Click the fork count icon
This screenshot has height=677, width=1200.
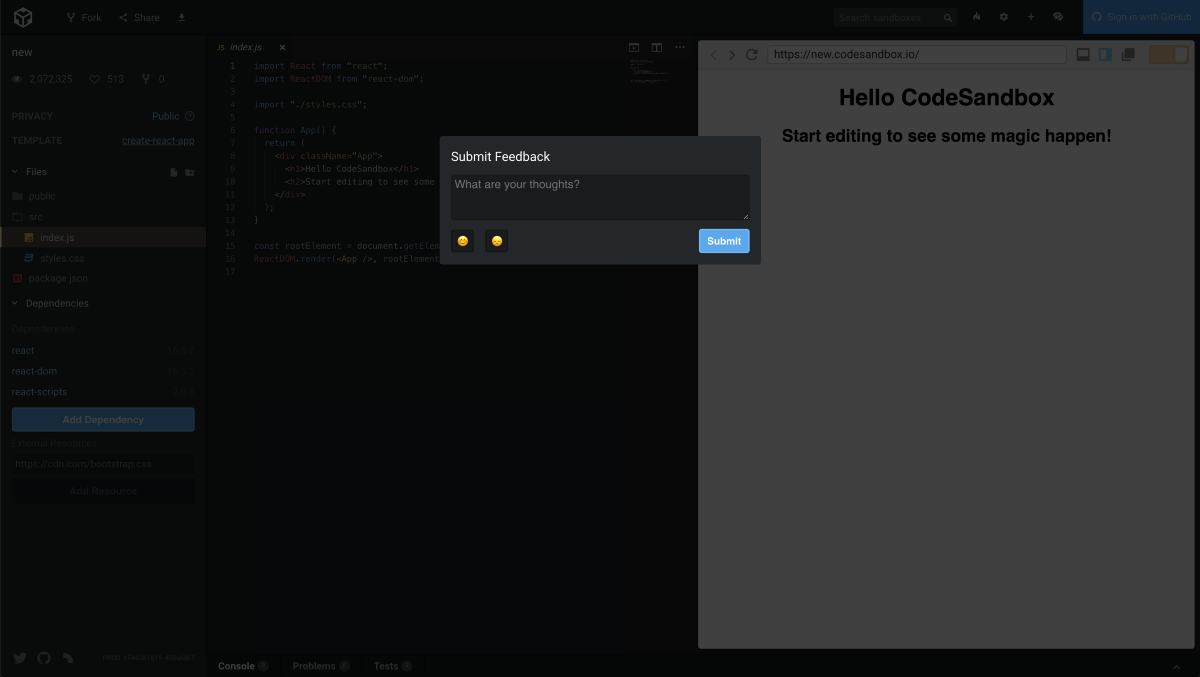pos(146,79)
